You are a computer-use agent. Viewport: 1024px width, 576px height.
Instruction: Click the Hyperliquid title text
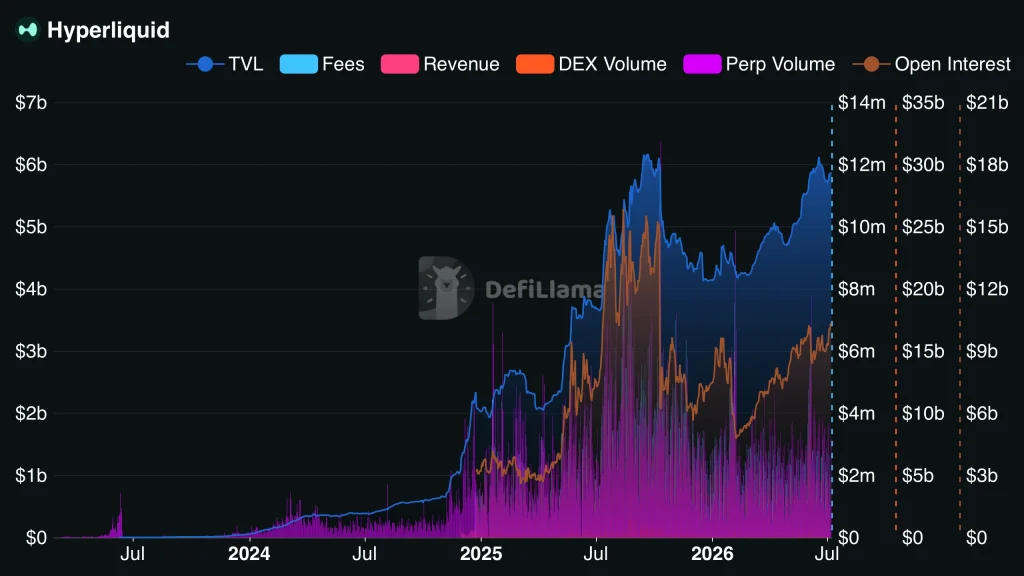point(108,31)
